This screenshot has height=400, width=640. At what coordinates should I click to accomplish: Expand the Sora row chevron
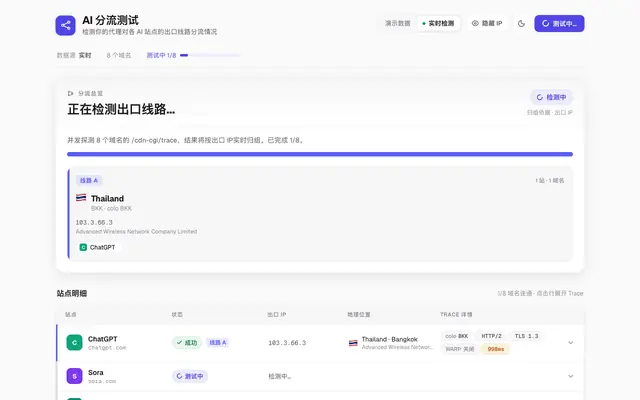click(x=571, y=376)
